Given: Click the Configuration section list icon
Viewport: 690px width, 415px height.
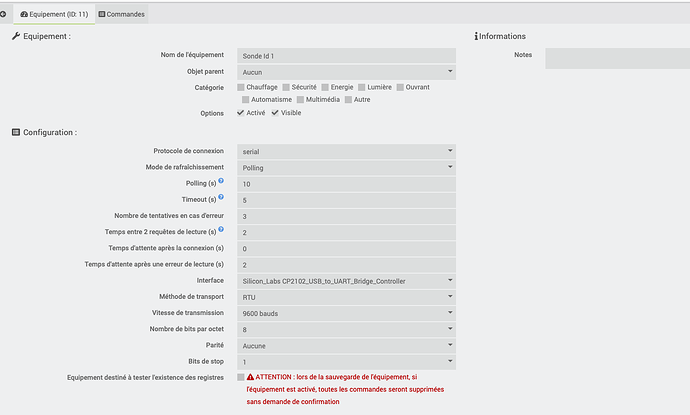Looking at the screenshot, I should pyautogui.click(x=15, y=132).
